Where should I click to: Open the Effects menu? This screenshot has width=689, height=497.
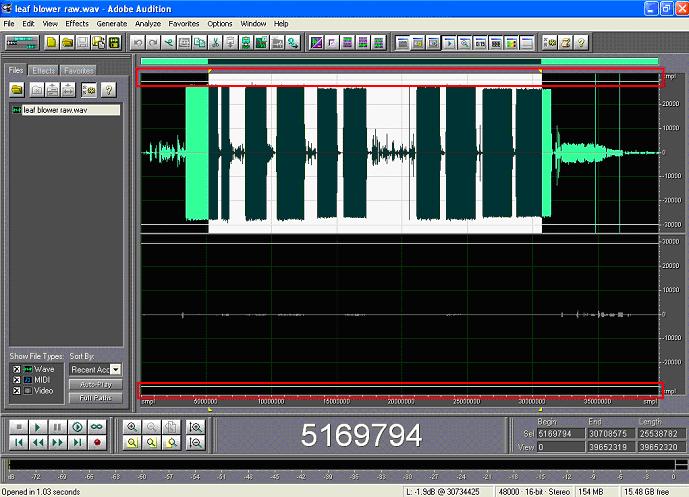coord(77,24)
